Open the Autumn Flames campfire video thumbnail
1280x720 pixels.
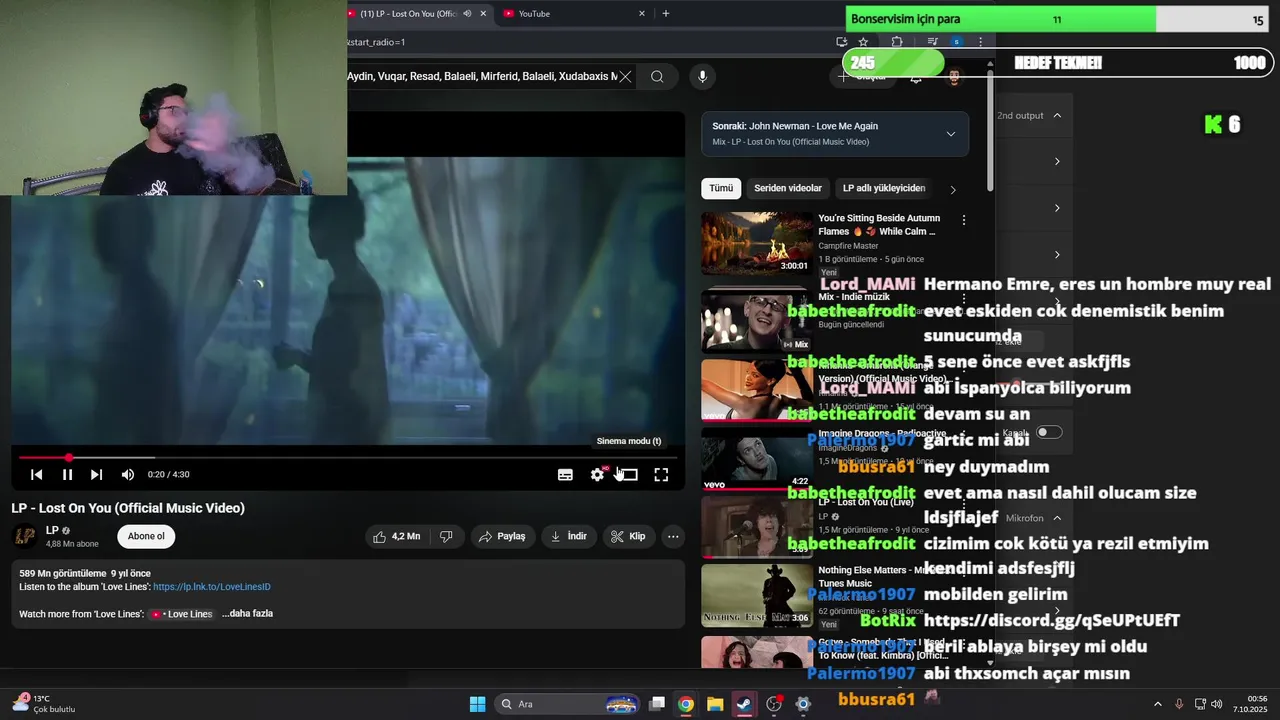pyautogui.click(x=757, y=243)
